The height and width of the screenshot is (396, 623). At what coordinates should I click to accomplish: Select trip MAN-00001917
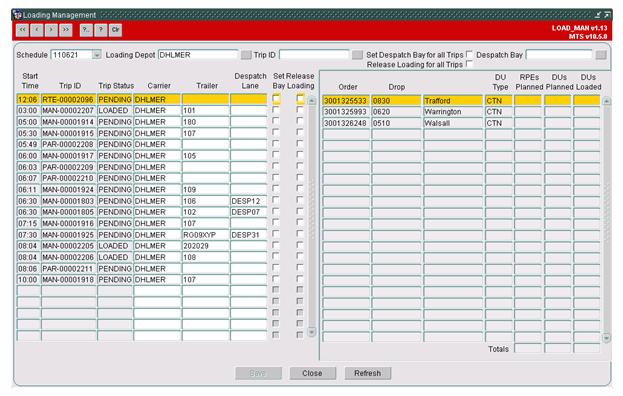pyautogui.click(x=68, y=156)
